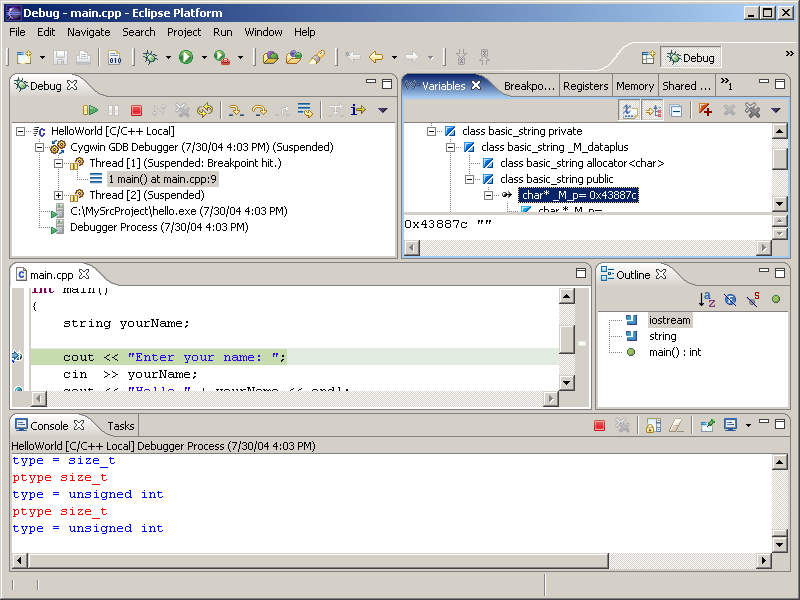Click the green Run toolbar icon
This screenshot has height=600, width=800.
[186, 58]
